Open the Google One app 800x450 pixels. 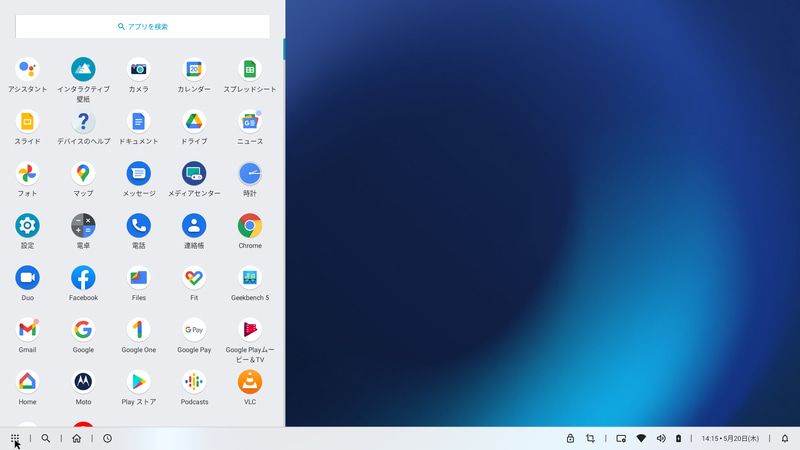[x=138, y=330]
